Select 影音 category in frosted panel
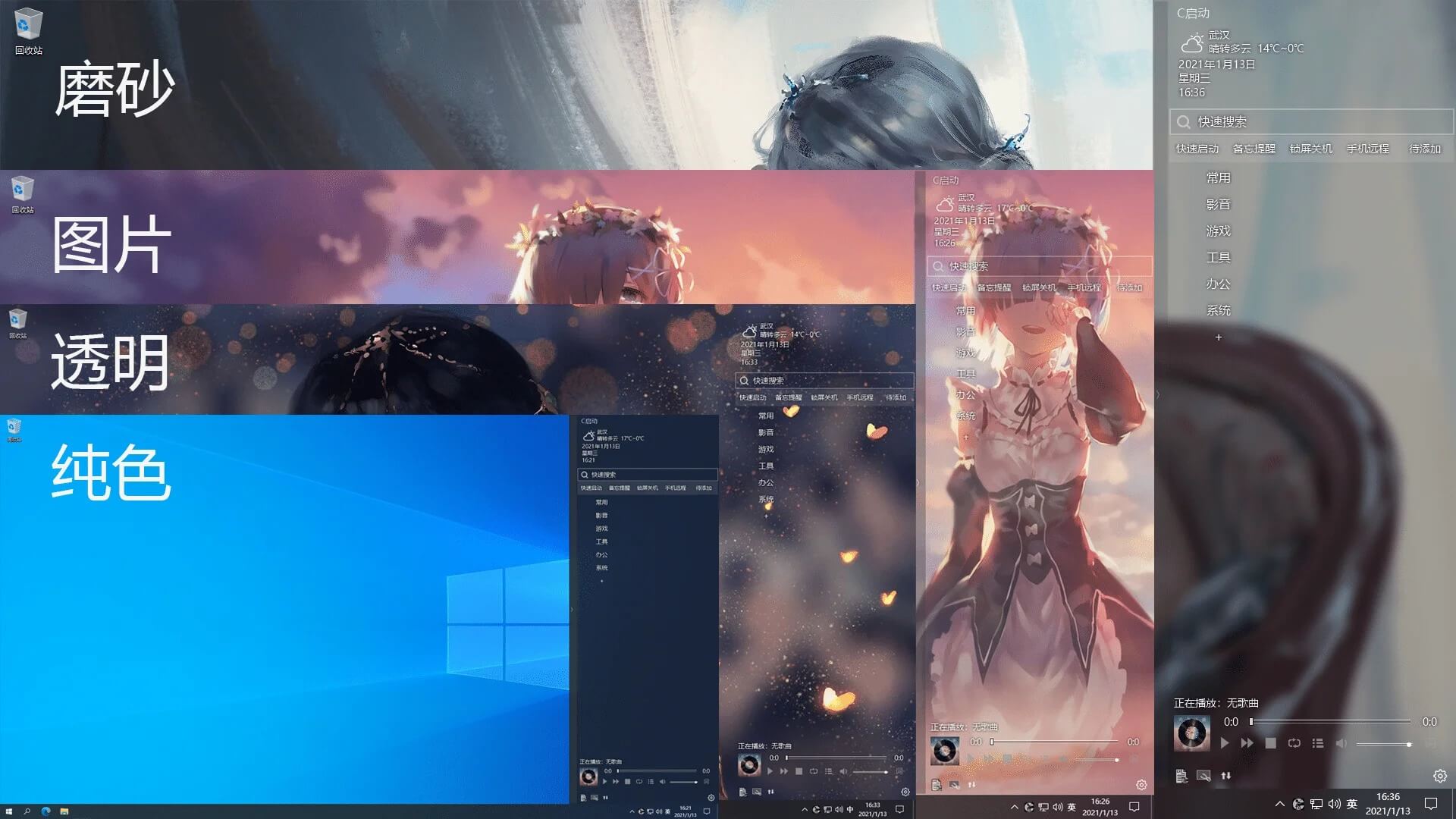 pyautogui.click(x=1219, y=204)
